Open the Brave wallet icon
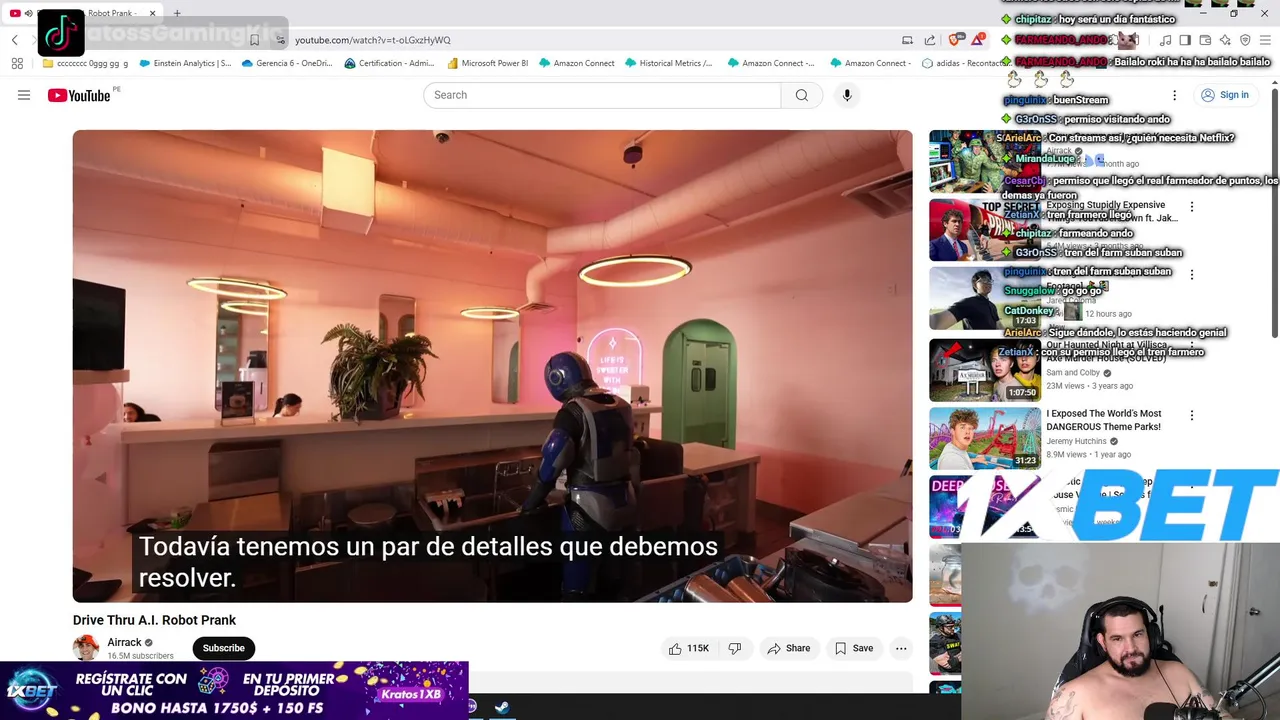 pyautogui.click(x=1205, y=40)
